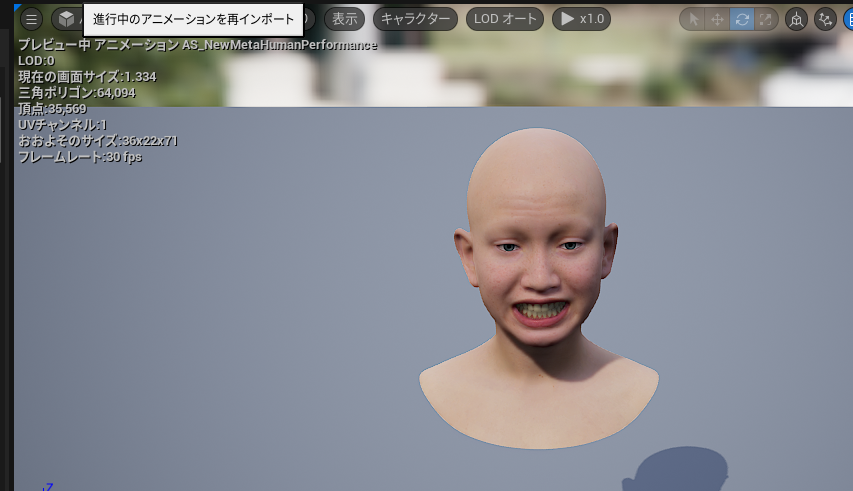Click the perspective cube viewport button

tap(66, 20)
